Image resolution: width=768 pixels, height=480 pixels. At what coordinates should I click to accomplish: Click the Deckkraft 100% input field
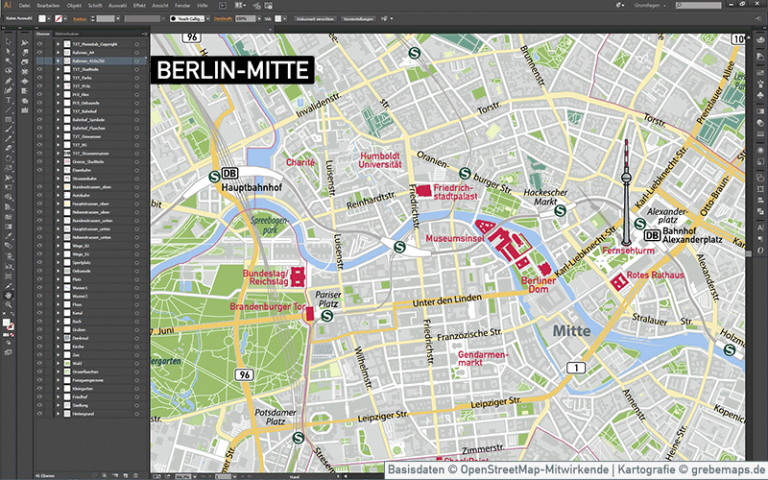pyautogui.click(x=245, y=19)
